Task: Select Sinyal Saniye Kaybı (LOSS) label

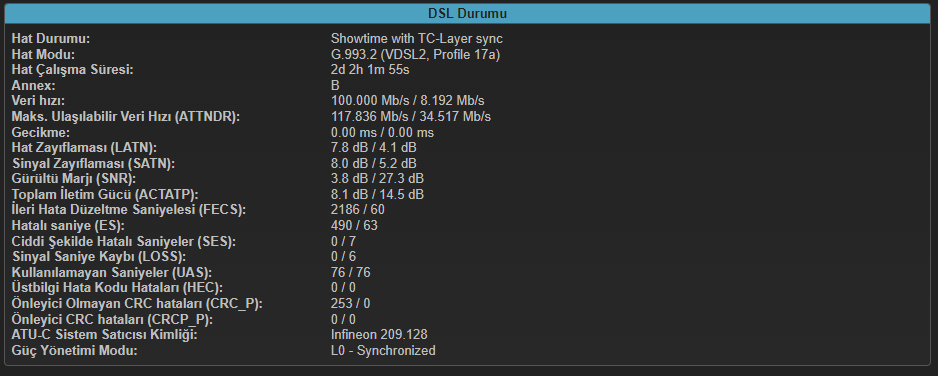Action: [x=99, y=257]
